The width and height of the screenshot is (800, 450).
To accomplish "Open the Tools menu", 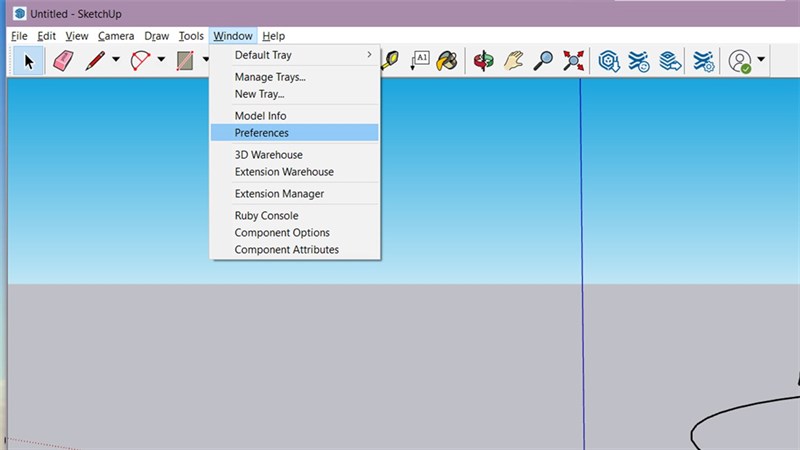I will click(191, 36).
